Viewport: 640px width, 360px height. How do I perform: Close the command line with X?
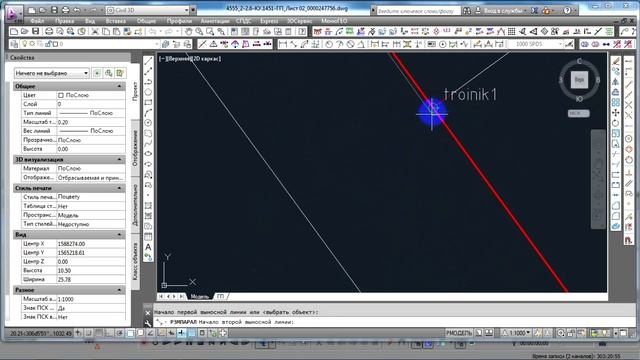[148, 313]
